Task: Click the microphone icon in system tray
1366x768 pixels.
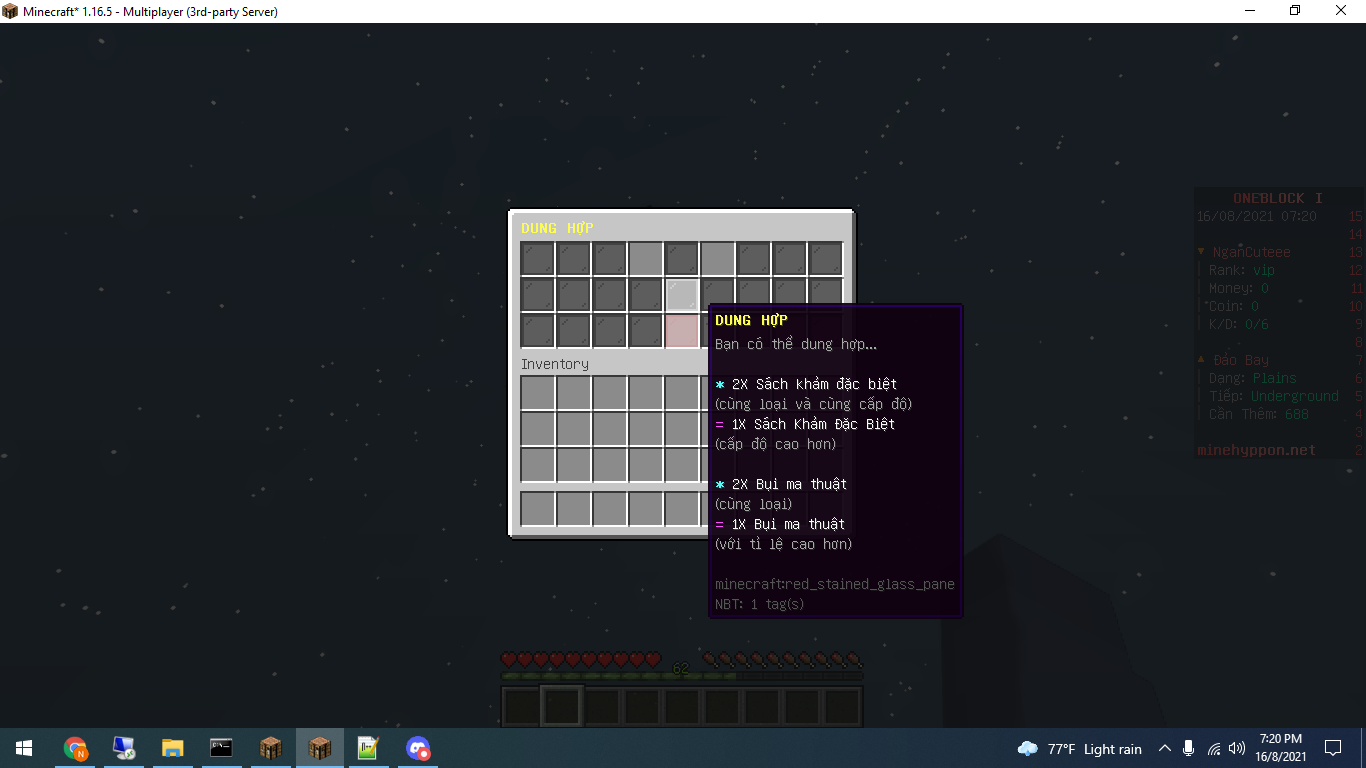Action: point(1188,749)
